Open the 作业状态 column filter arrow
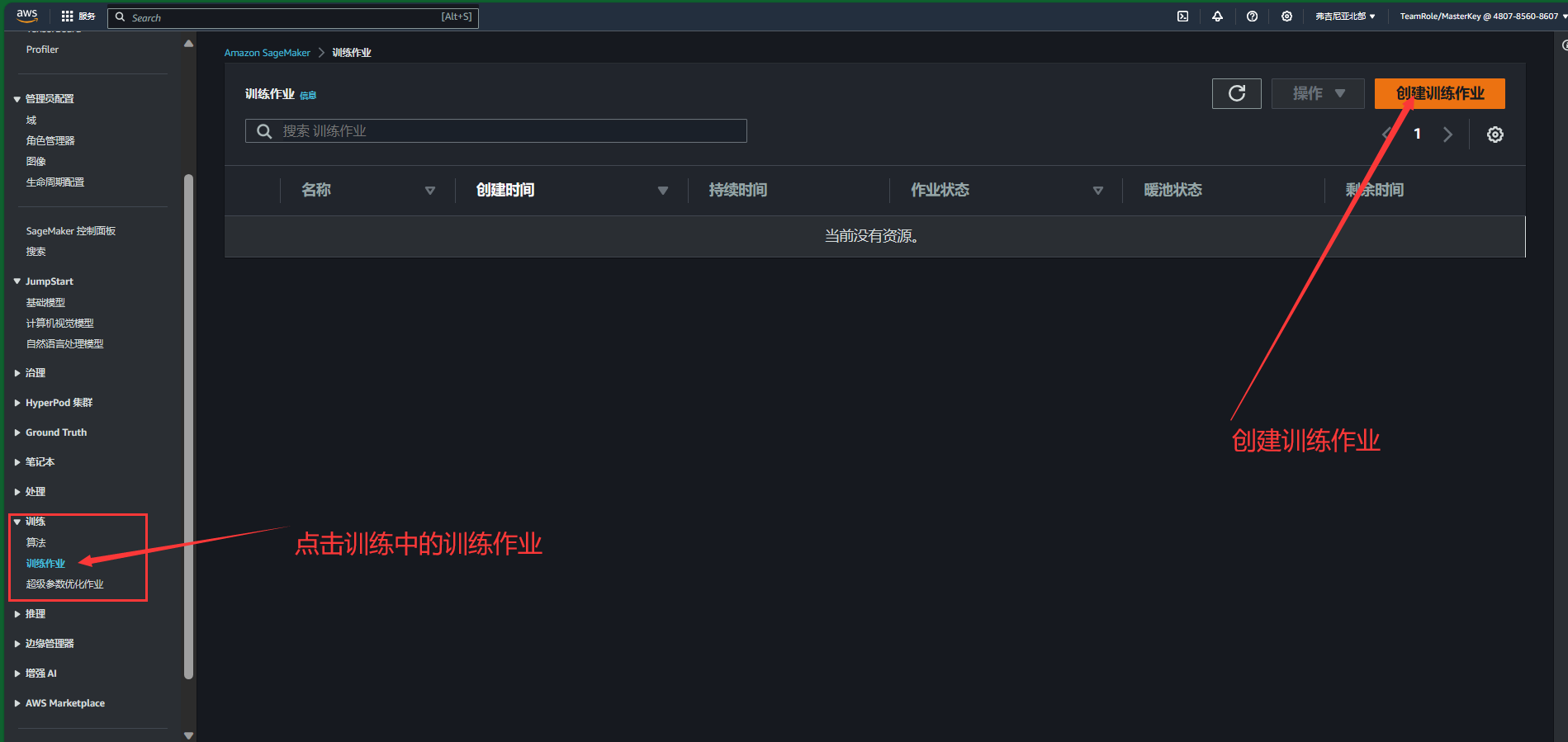 [x=1097, y=191]
